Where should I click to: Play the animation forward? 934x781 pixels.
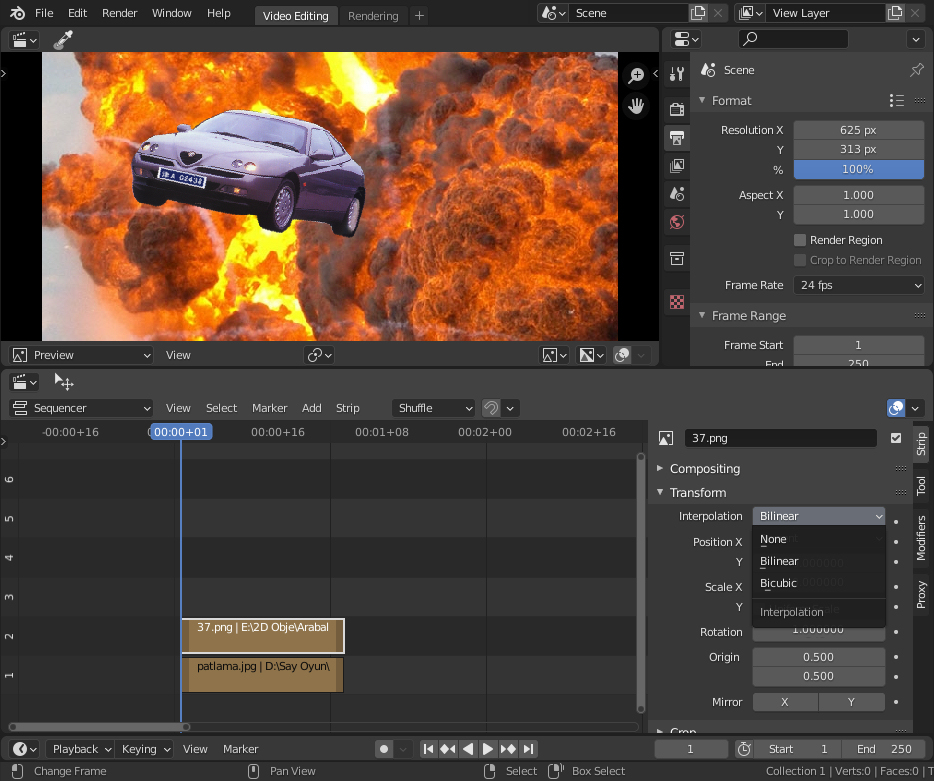pos(487,749)
